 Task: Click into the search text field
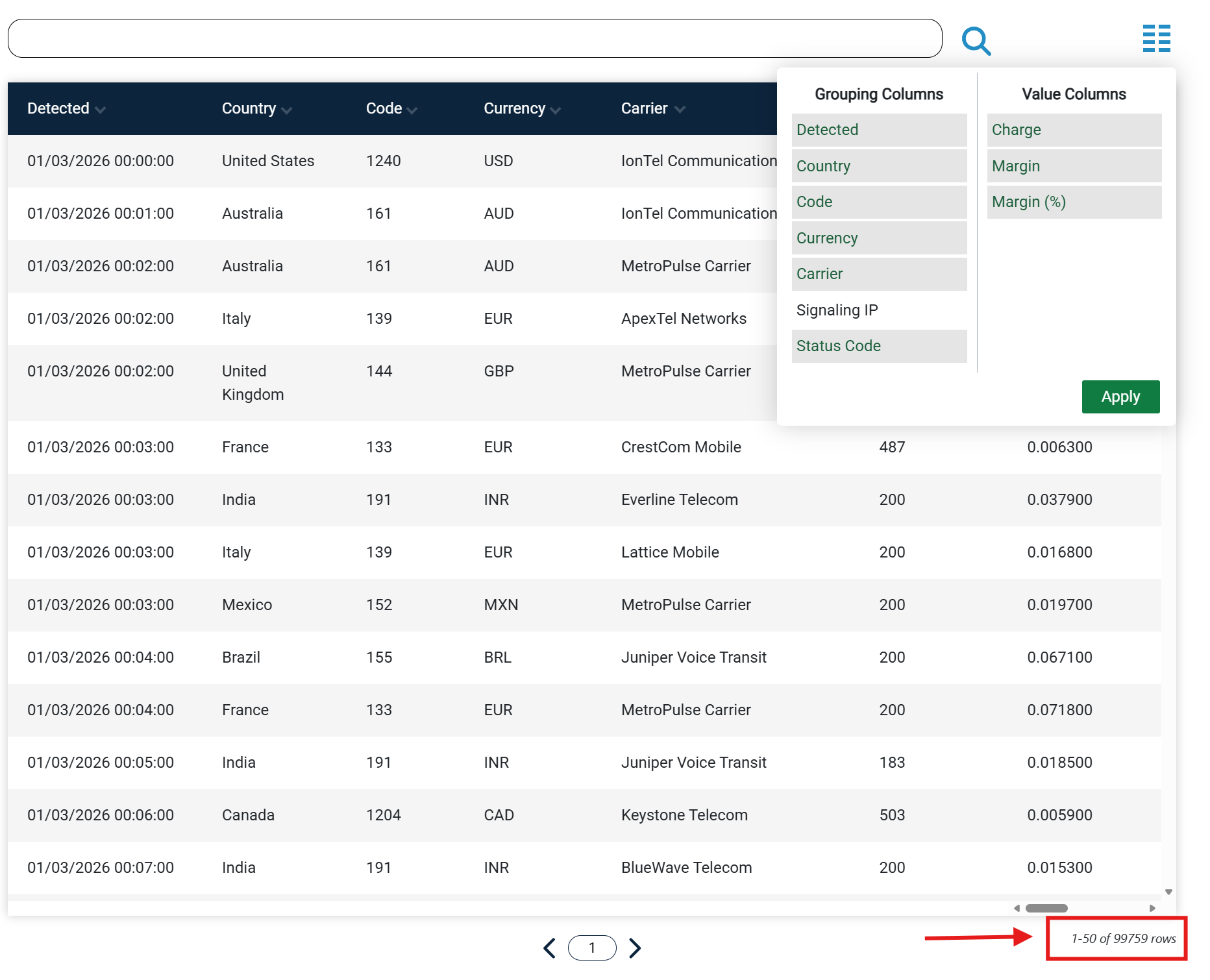click(x=475, y=38)
